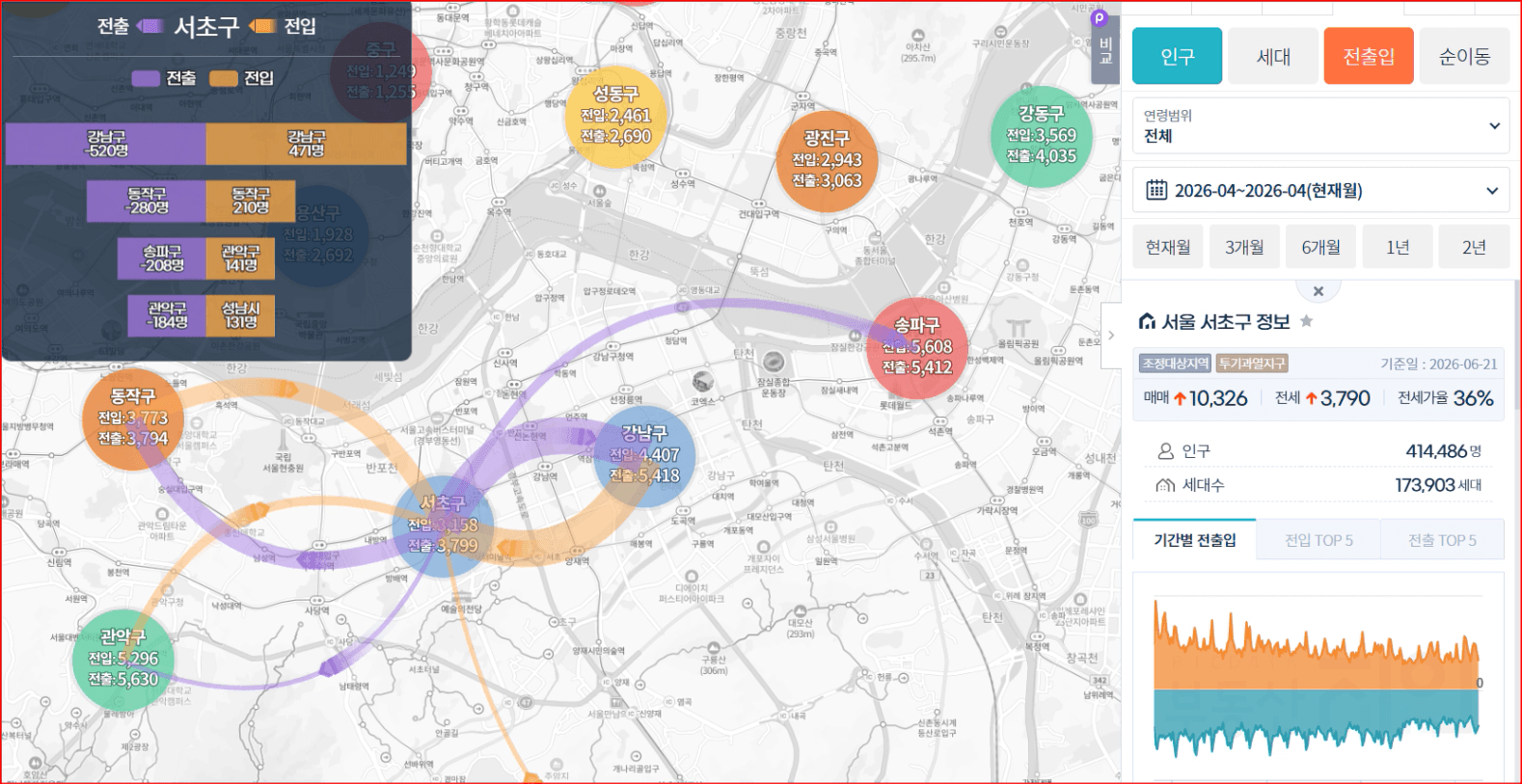
Task: Click the orange 동작구 210명 bar
Action: [x=251, y=202]
